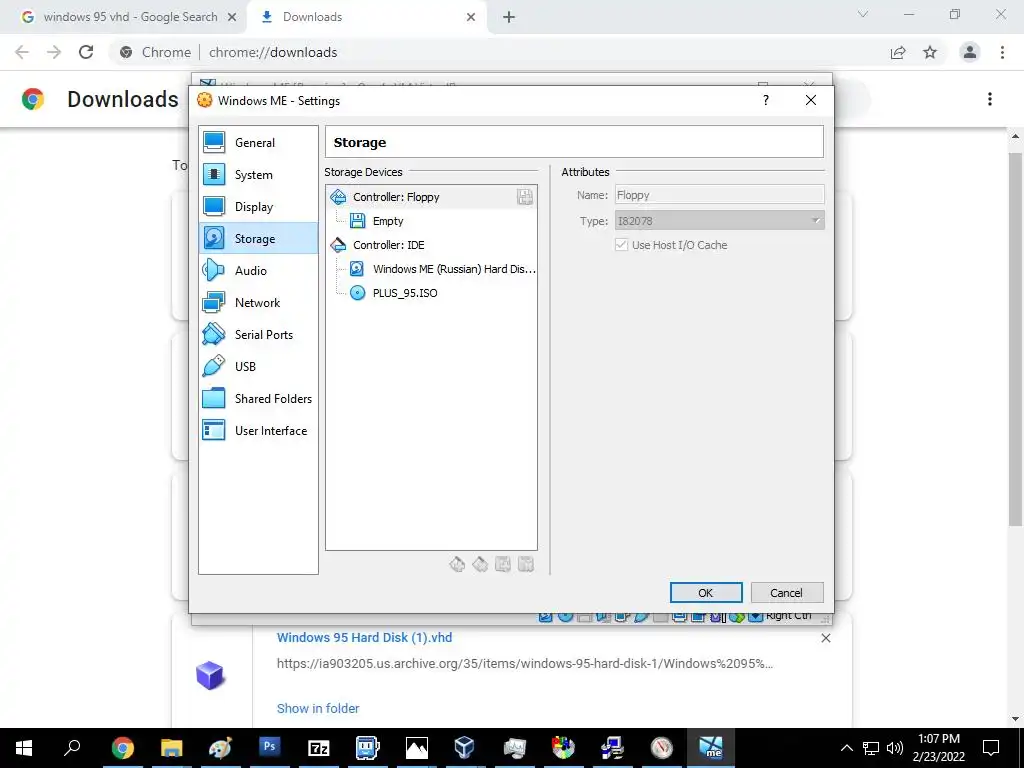This screenshot has height=768, width=1024.
Task: Click the help question mark in Settings title bar
Action: point(765,100)
